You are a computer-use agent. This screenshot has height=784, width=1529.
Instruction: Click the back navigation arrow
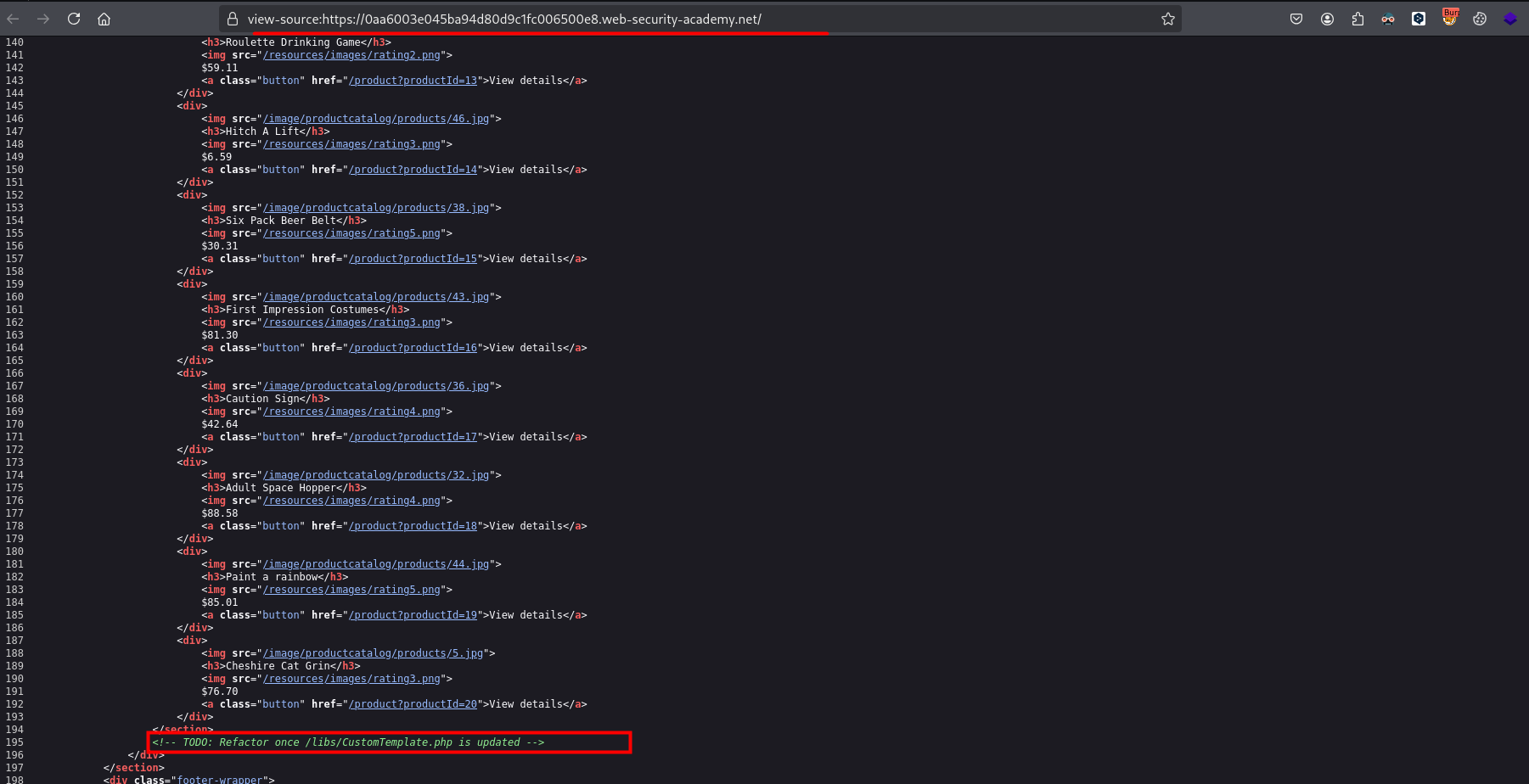pyautogui.click(x=14, y=19)
